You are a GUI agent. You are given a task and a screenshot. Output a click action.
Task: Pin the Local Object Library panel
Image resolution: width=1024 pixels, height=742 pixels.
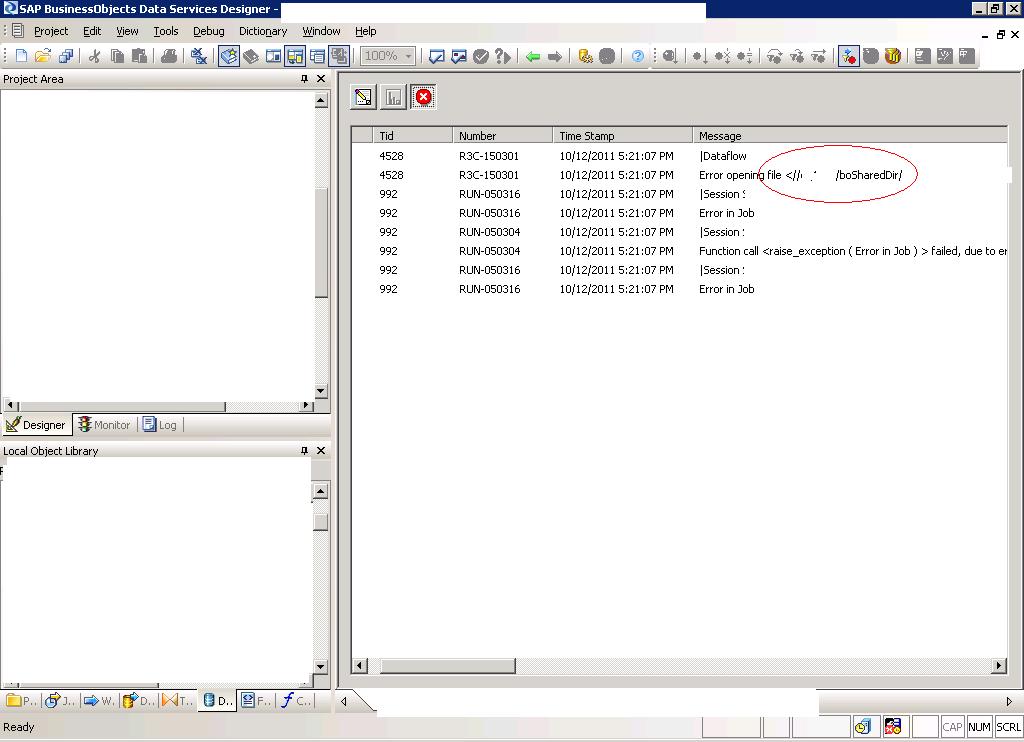pyautogui.click(x=304, y=451)
